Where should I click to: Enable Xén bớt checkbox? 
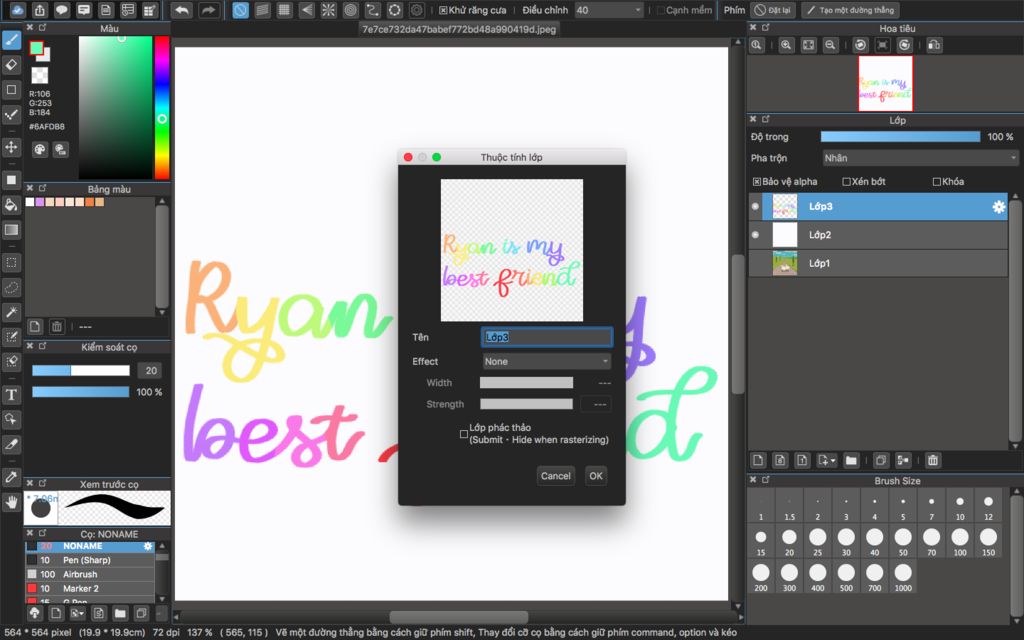[x=846, y=182]
